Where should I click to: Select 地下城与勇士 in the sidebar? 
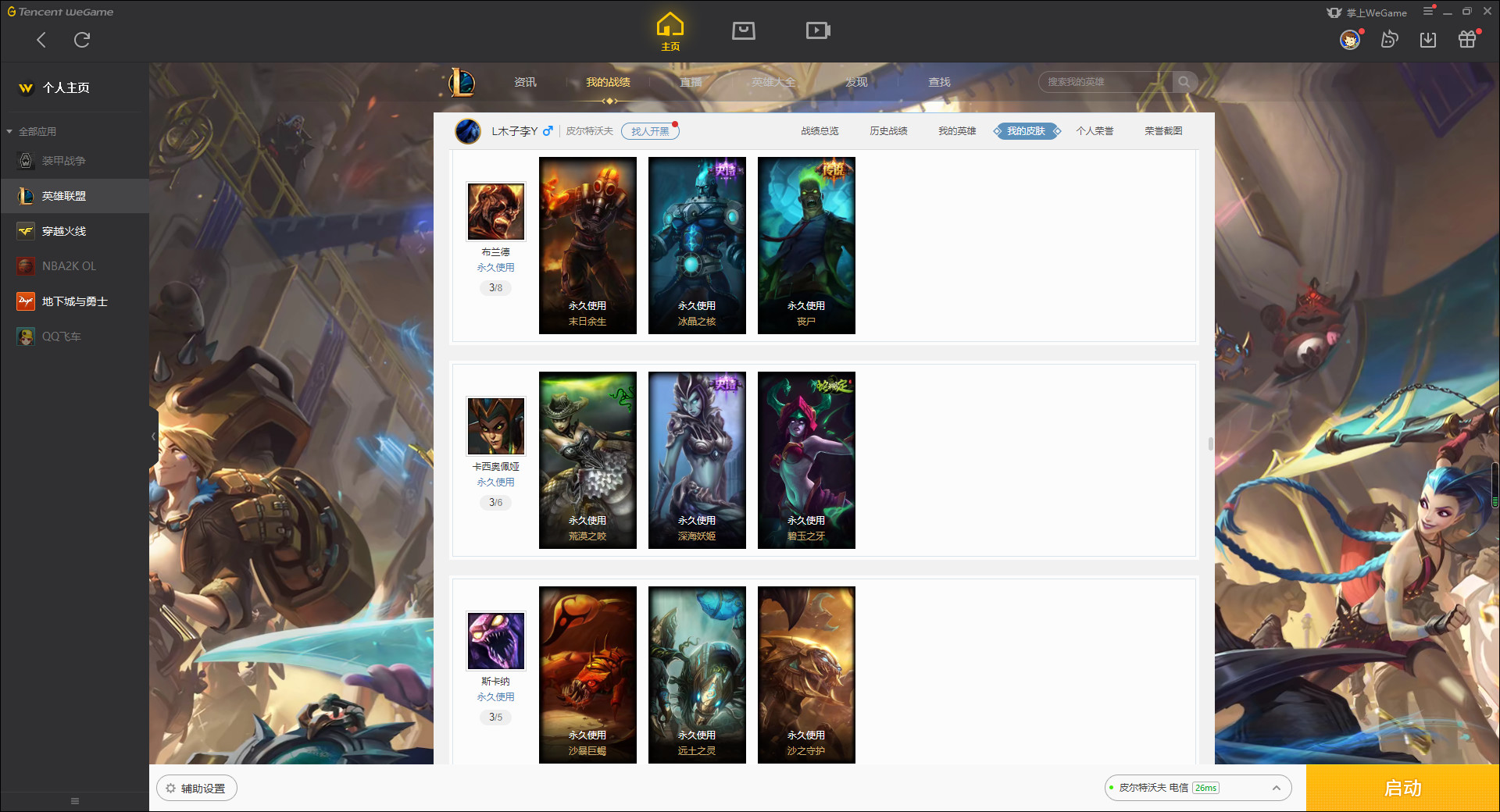74,301
